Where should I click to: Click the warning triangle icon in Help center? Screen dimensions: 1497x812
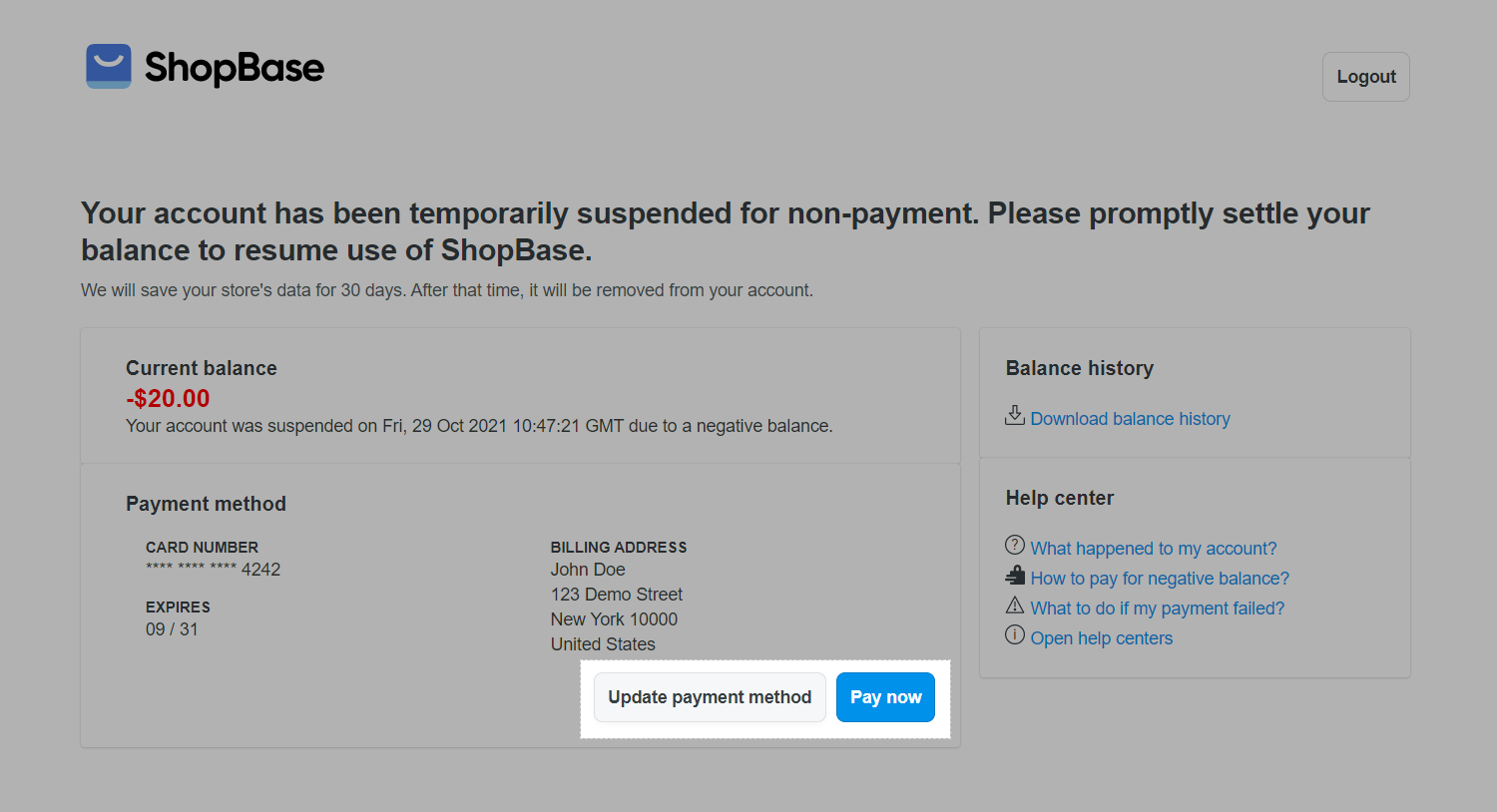(1015, 605)
